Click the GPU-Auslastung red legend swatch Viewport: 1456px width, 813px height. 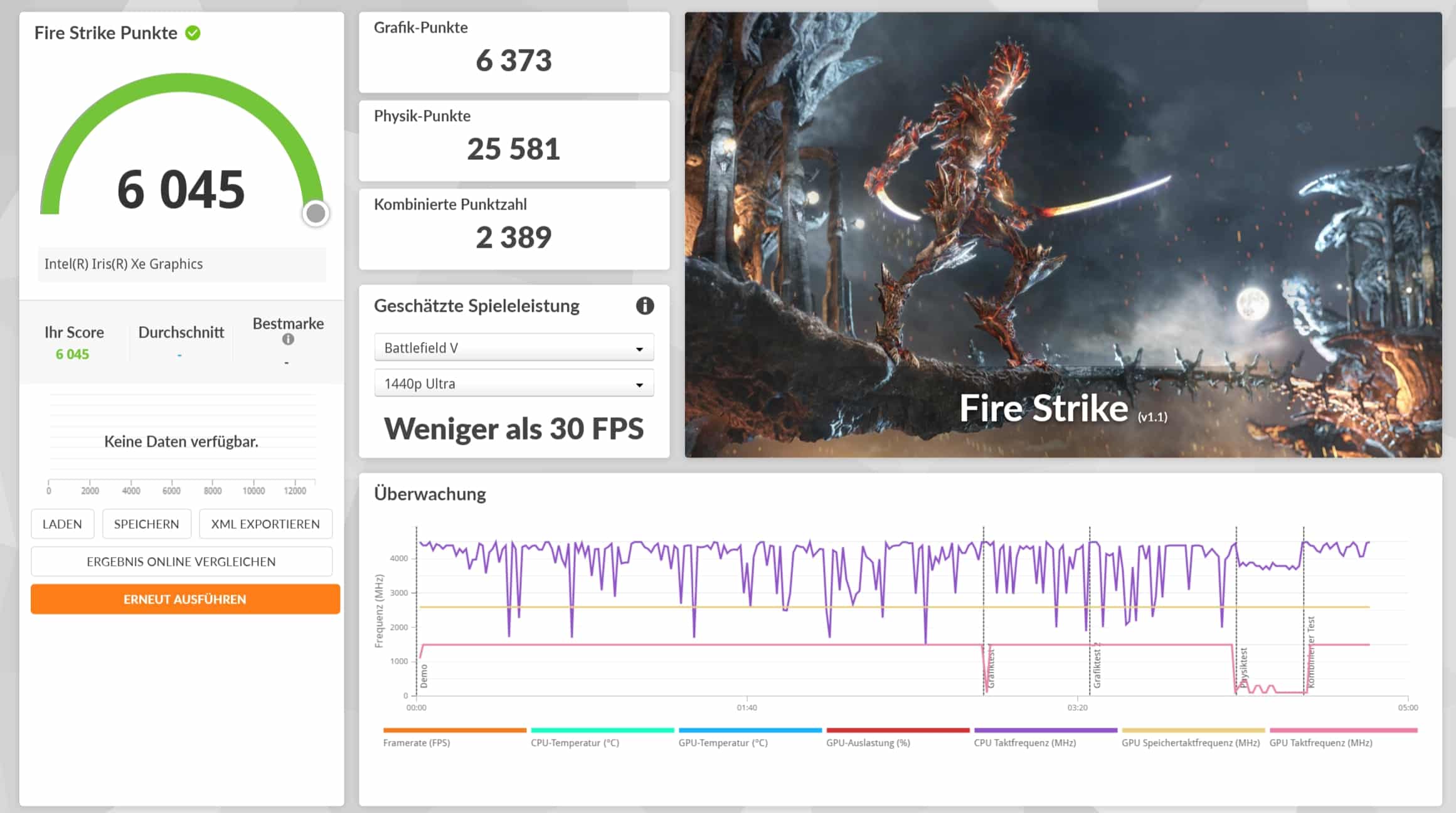click(898, 730)
